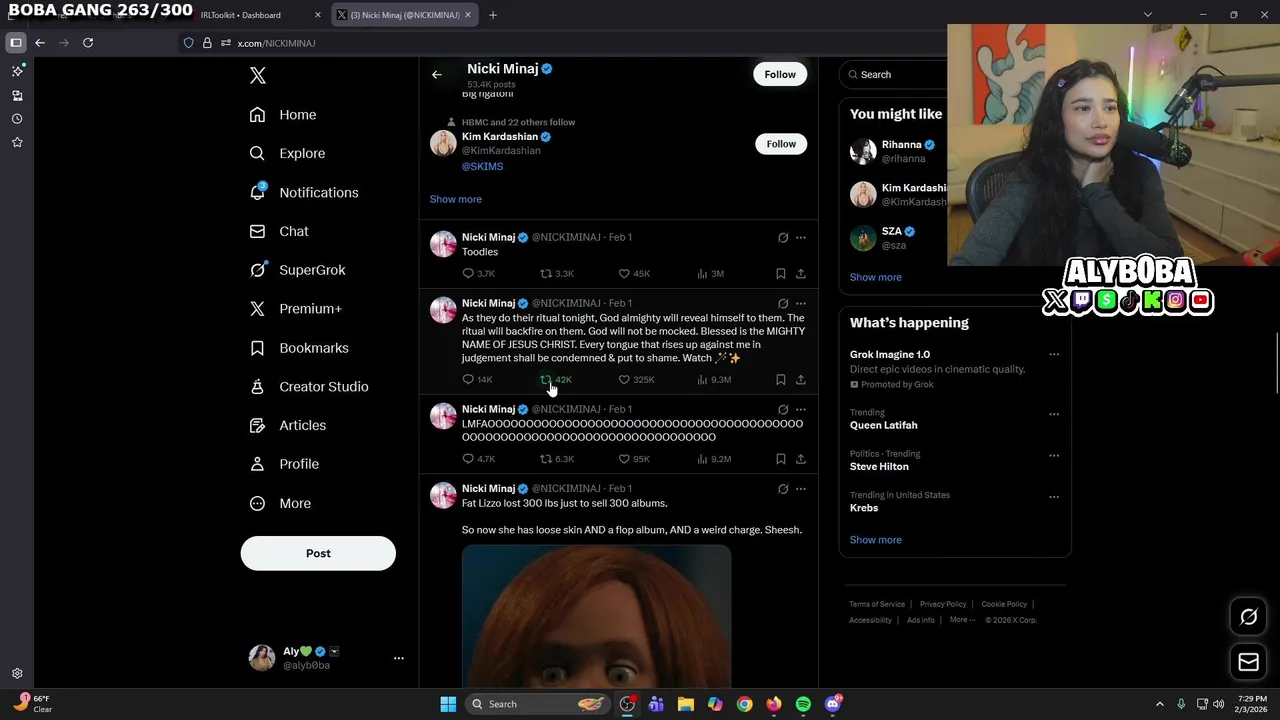The height and width of the screenshot is (720, 1280).
Task: Open Windows Start menu
Action: pyautogui.click(x=448, y=704)
